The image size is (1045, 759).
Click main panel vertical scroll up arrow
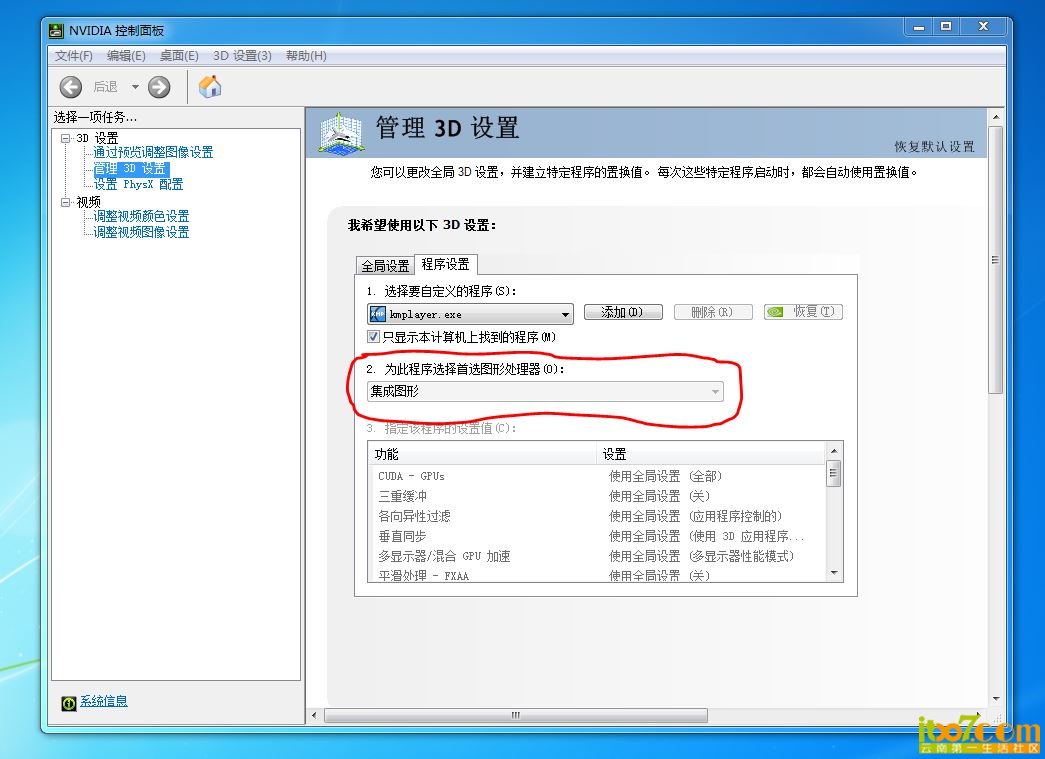click(x=996, y=117)
